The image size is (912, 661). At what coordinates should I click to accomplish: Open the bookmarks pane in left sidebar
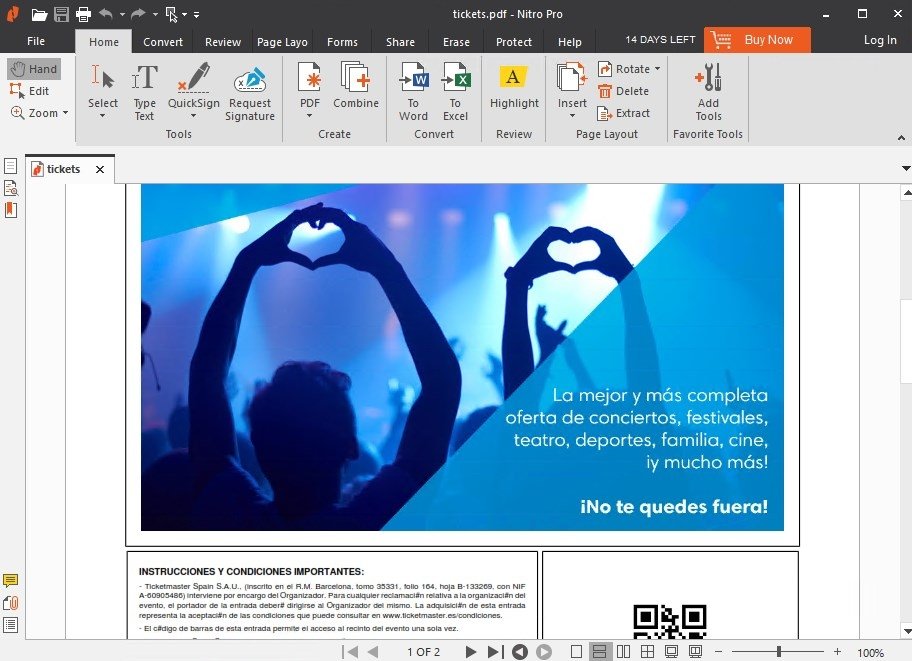pyautogui.click(x=10, y=209)
